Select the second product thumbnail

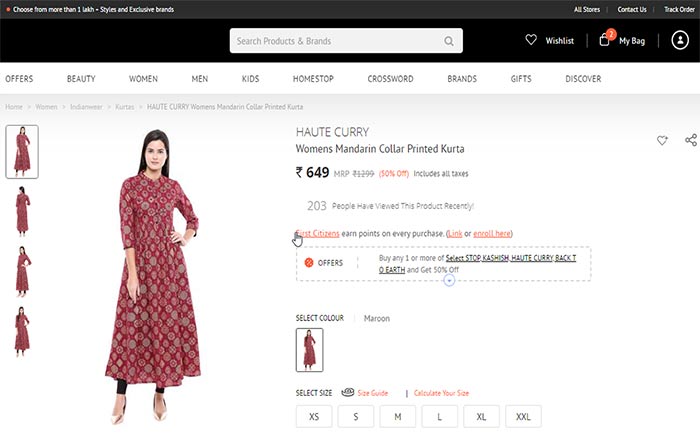(x=22, y=211)
